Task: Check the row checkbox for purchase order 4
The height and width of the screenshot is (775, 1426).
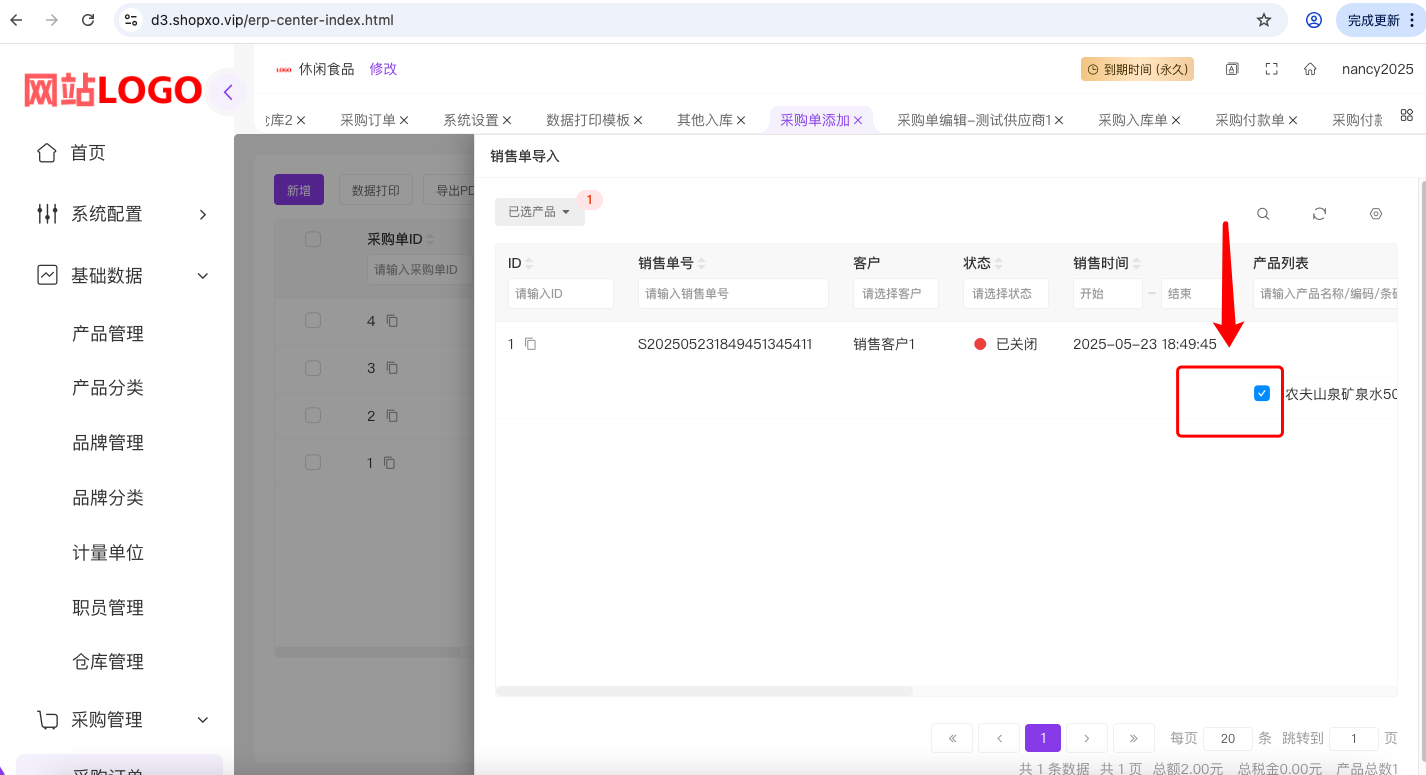Action: [313, 320]
